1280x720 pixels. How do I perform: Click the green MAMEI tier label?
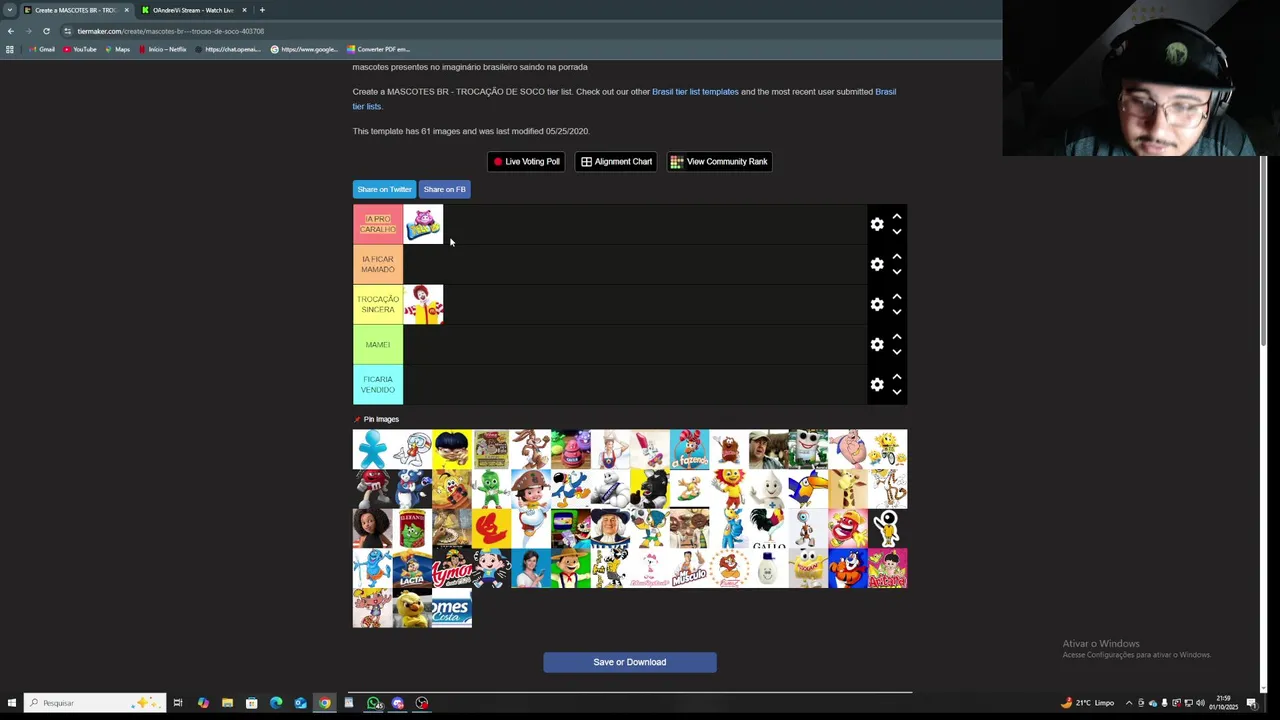click(378, 344)
